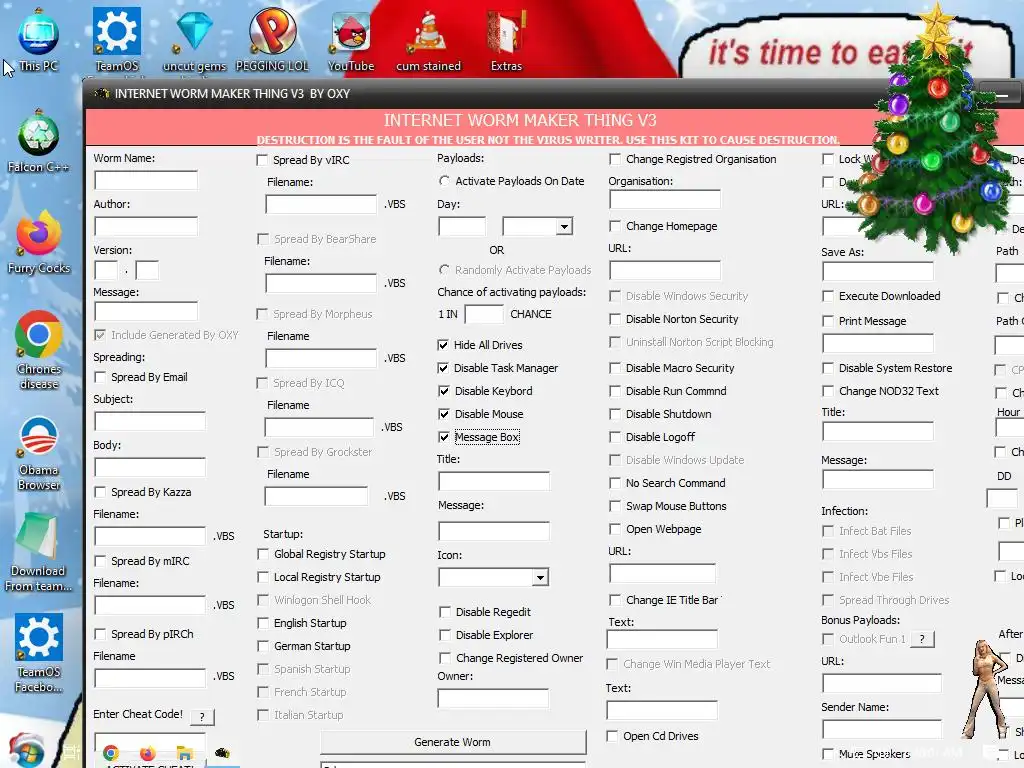This screenshot has height=768, width=1024.
Task: Click the Windows Start orb
Action: [26, 751]
